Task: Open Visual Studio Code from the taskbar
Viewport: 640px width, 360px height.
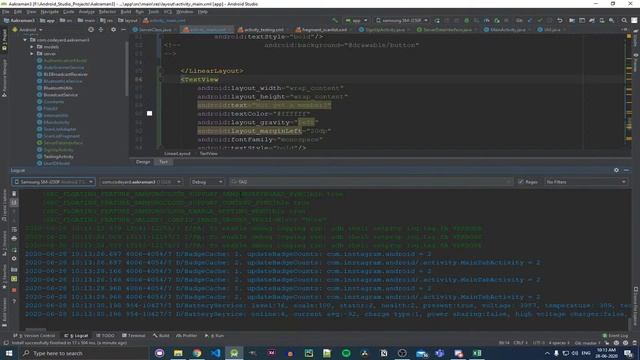Action: pyautogui.click(x=216, y=353)
